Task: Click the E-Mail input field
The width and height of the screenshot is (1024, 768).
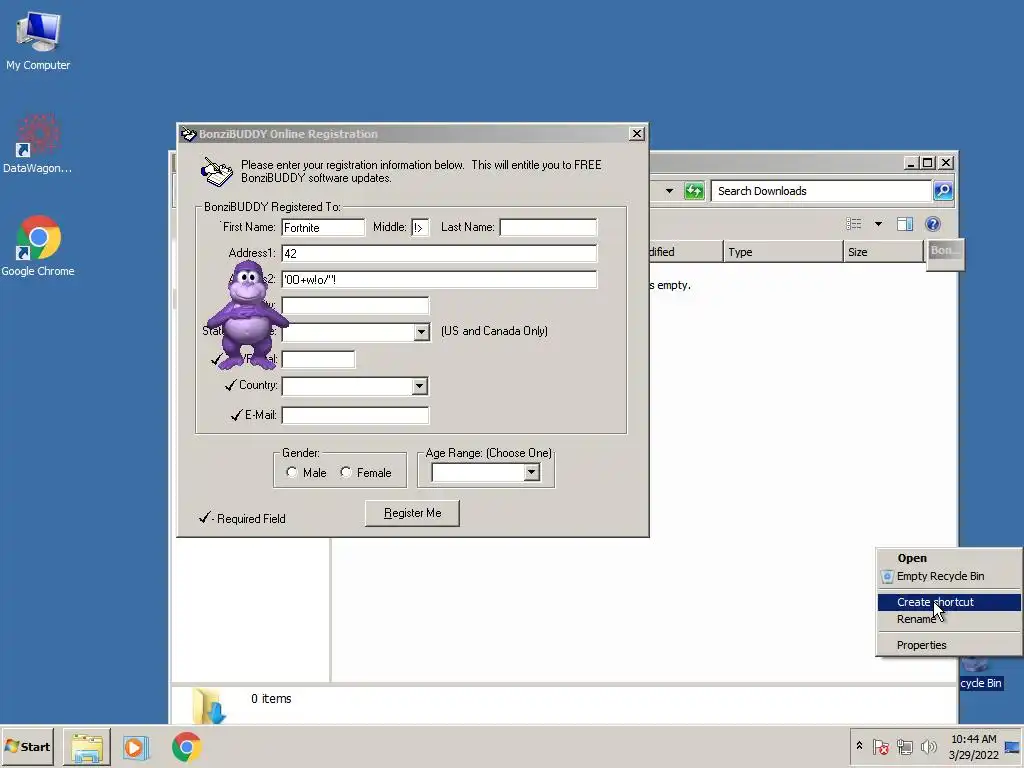Action: pyautogui.click(x=355, y=415)
